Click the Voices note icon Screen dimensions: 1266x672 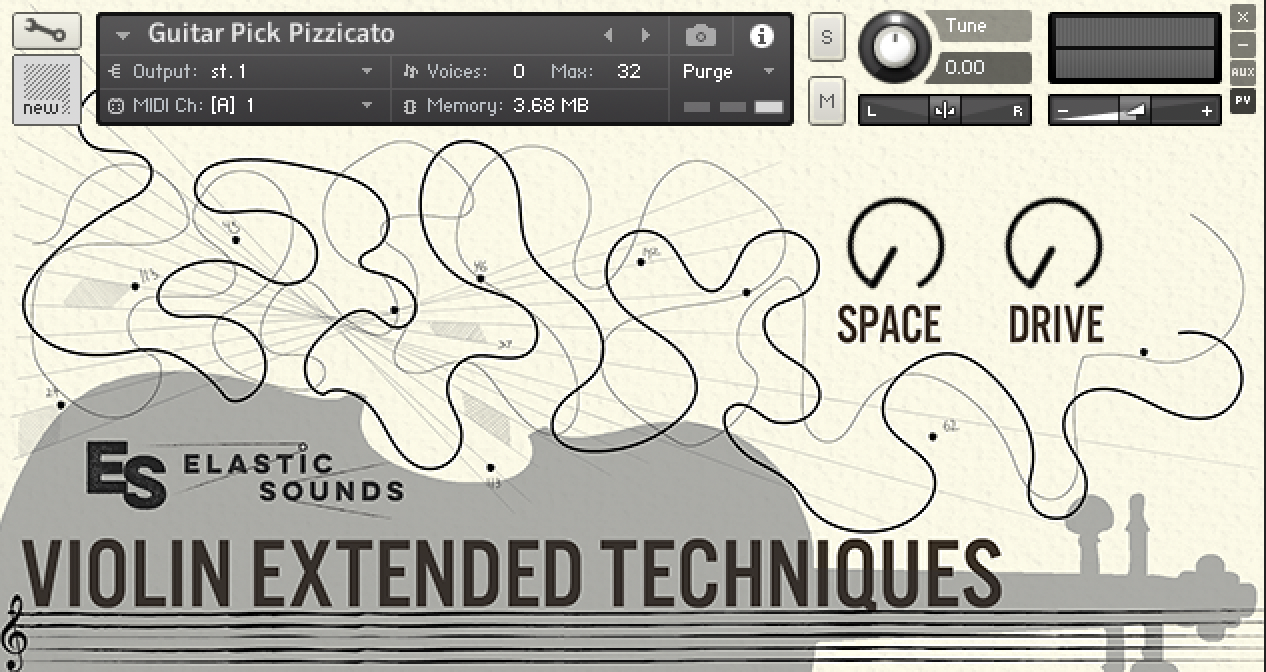coord(409,72)
